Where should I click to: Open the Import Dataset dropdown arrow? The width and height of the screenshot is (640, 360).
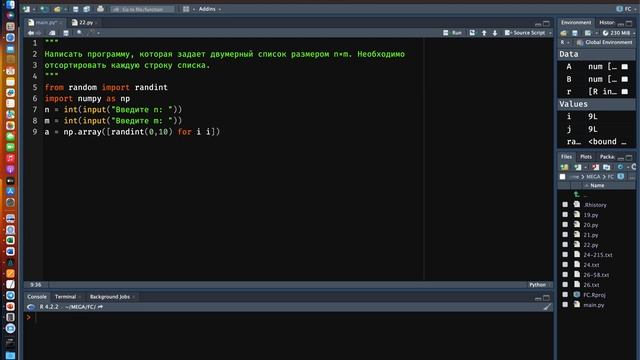pos(596,33)
